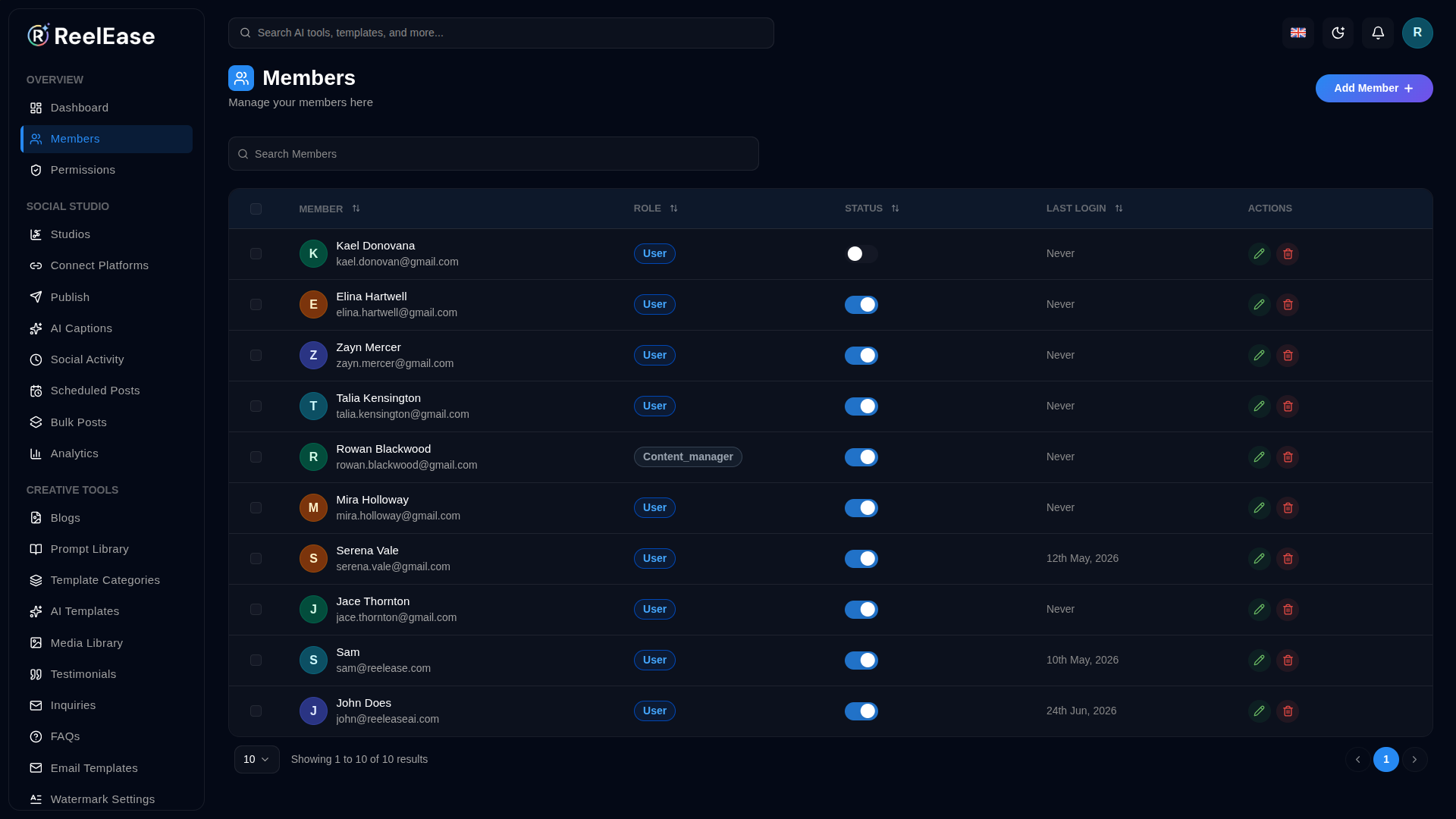The height and width of the screenshot is (819, 1456).
Task: Open the rows-per-page dropdown showing 10
Action: [x=257, y=759]
